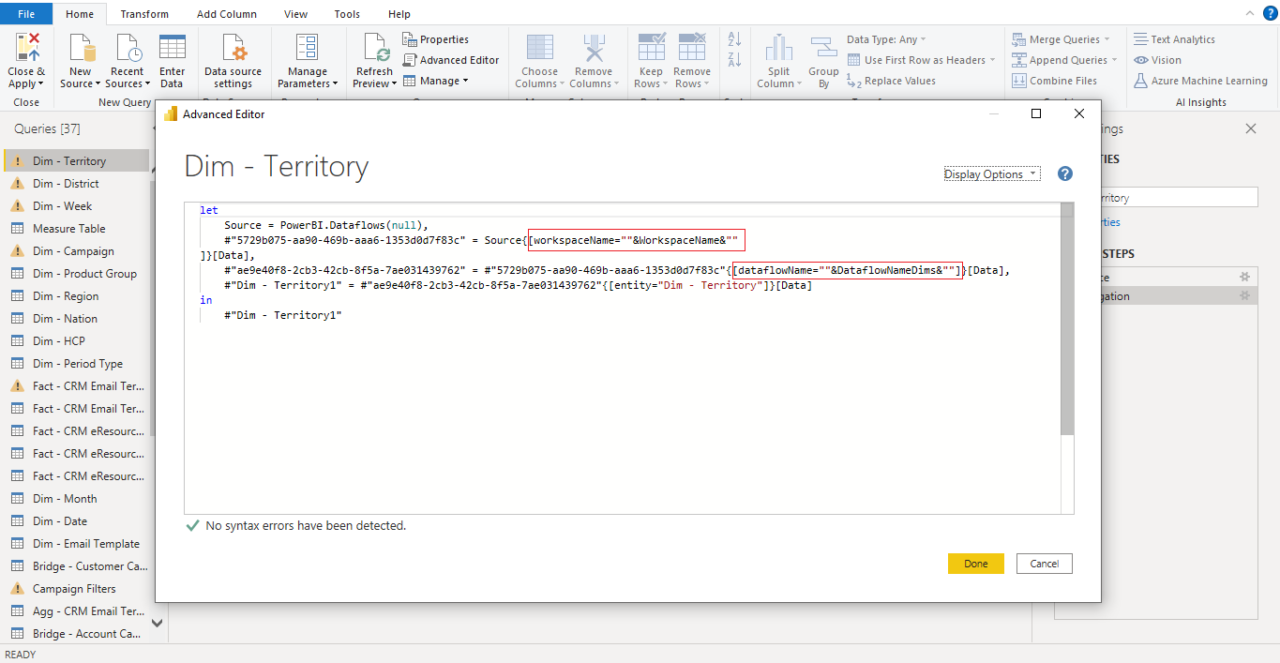Open the Add Column tab

(226, 14)
